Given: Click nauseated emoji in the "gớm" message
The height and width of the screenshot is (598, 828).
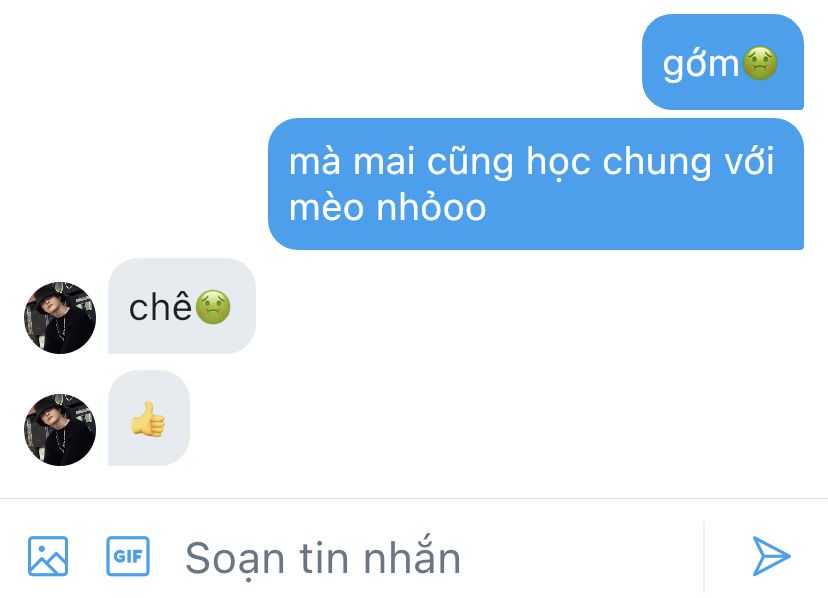Looking at the screenshot, I should point(760,63).
